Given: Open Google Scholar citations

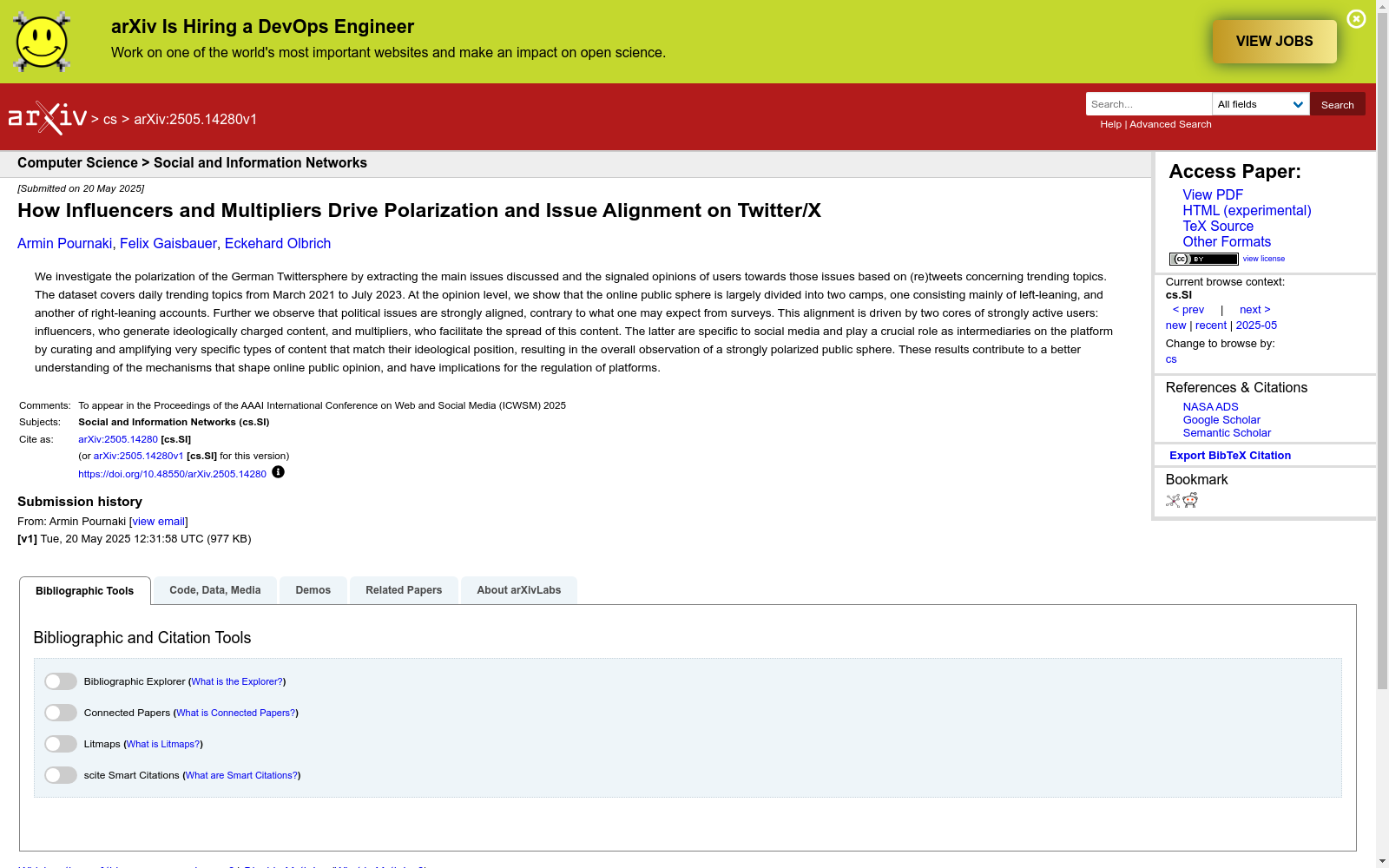Looking at the screenshot, I should 1221,420.
